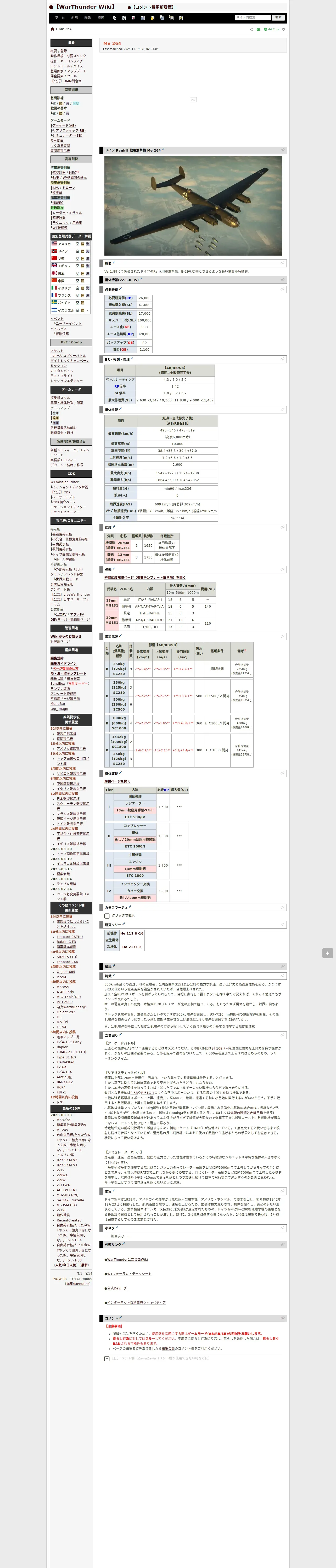Image resolution: width=336 pixels, height=1568 pixels.
Task: Open the 編集 menu in the top bar
Action: tap(88, 18)
